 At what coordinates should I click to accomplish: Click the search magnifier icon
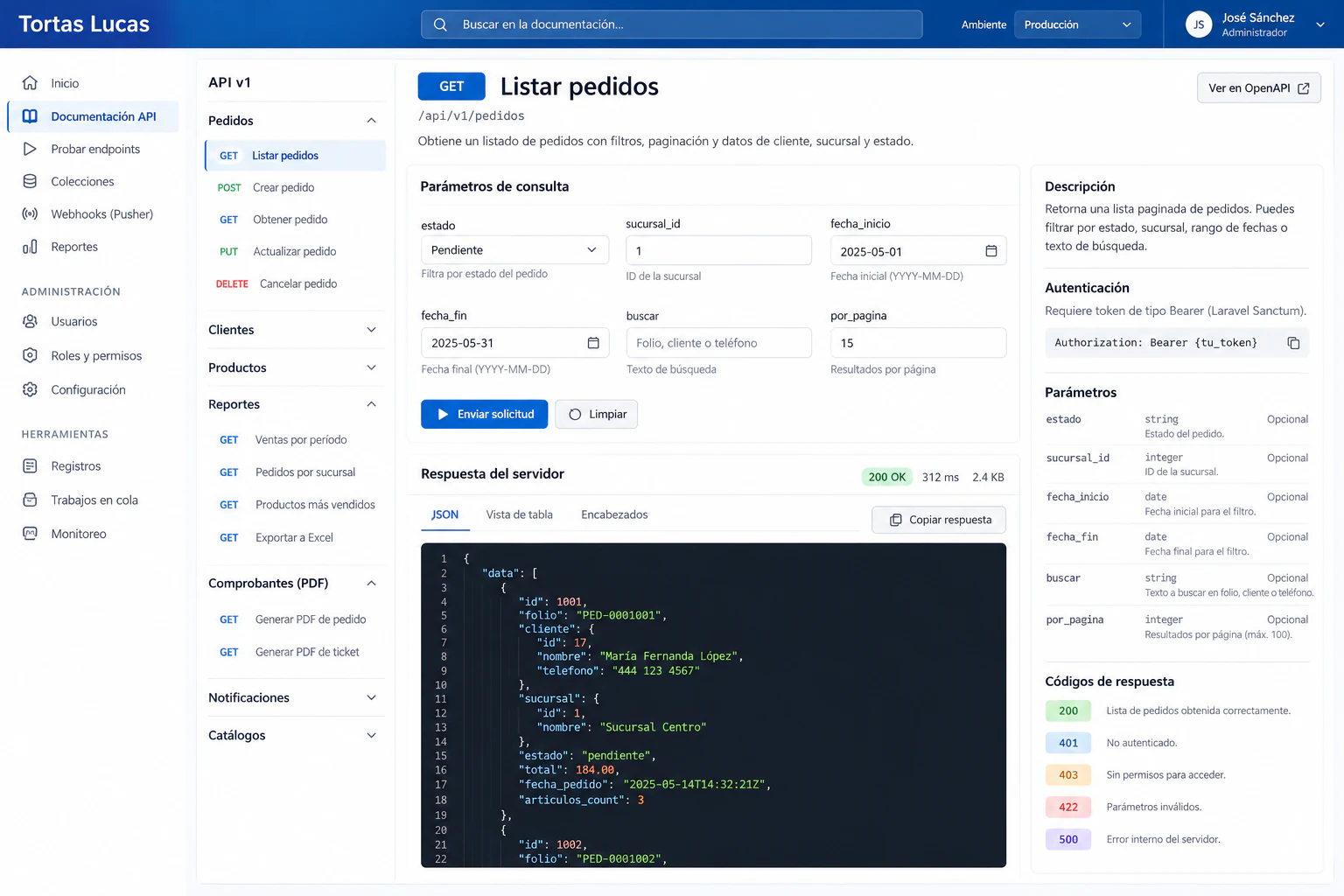tap(441, 24)
